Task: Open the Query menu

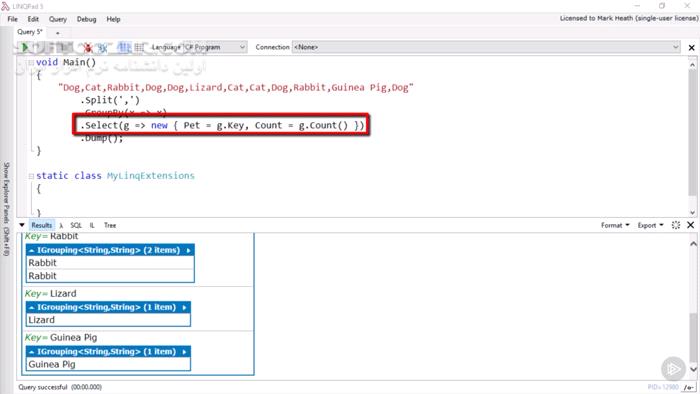Action: click(x=58, y=19)
